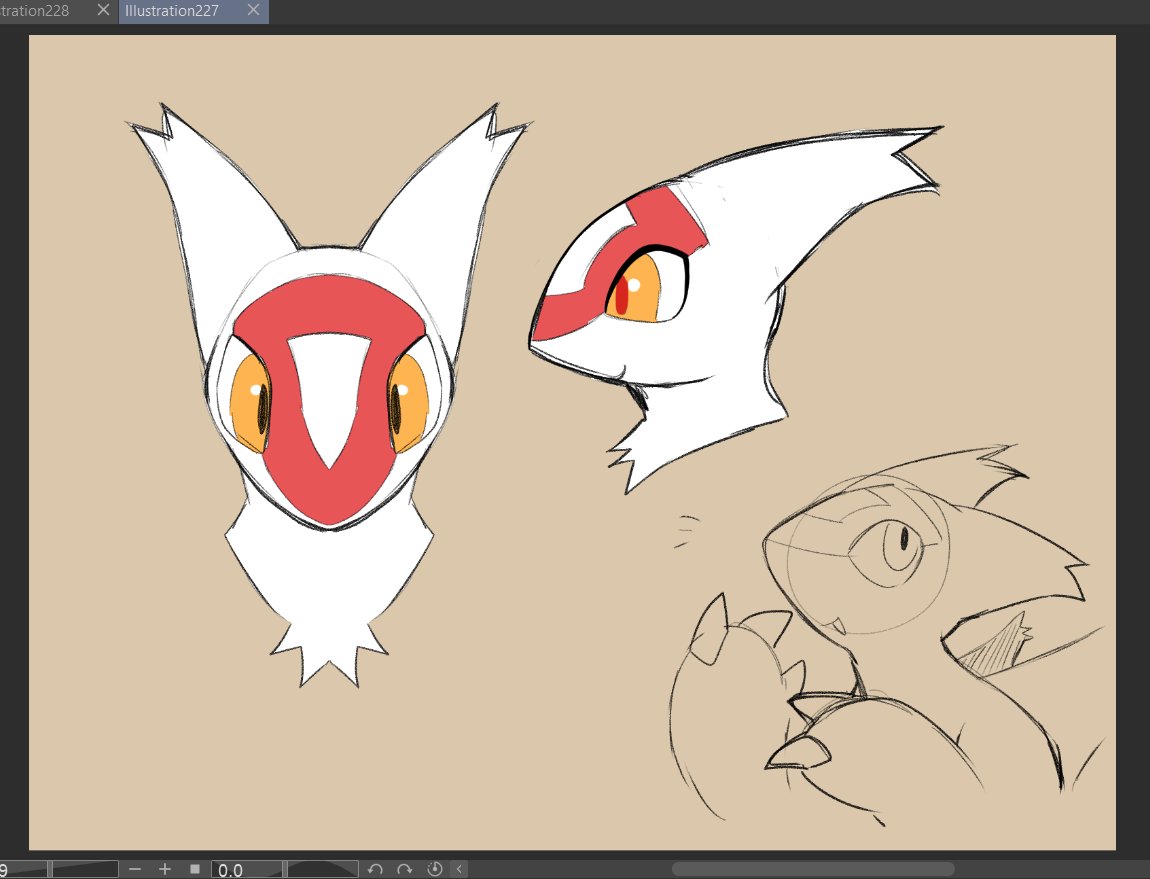Close the Illustration228 tab

103,10
